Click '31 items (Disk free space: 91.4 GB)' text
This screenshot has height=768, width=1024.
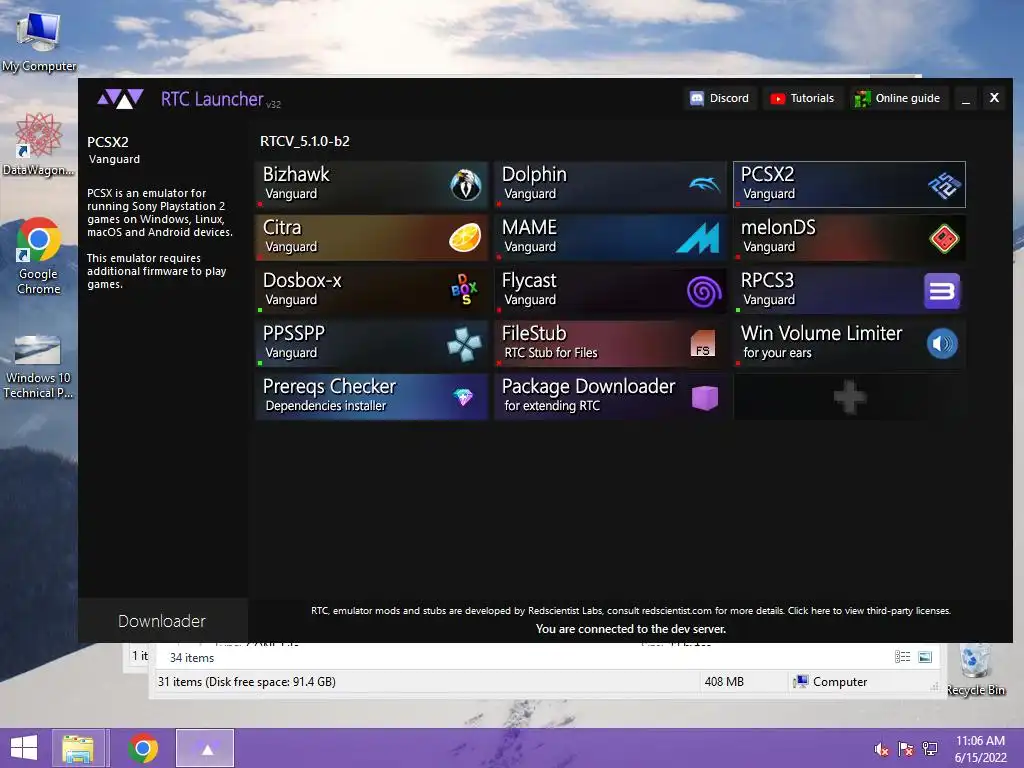247,682
